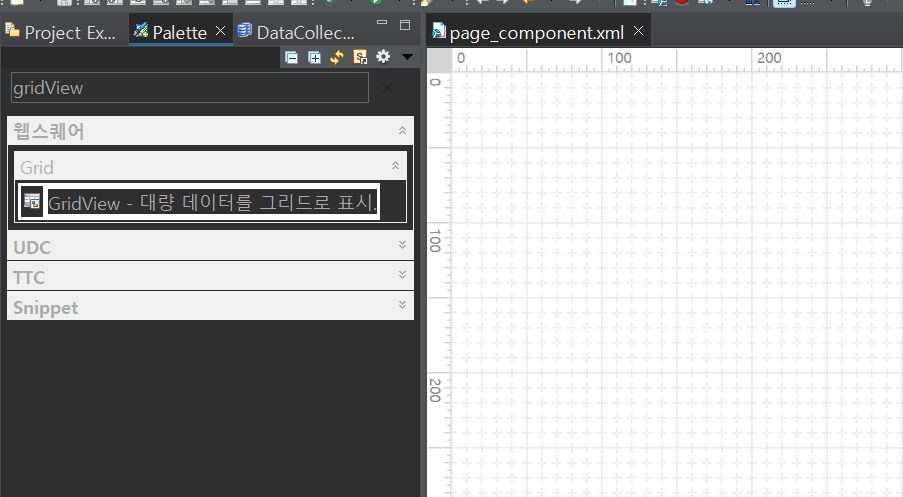
Task: Close the Palette tab
Action: 221,31
